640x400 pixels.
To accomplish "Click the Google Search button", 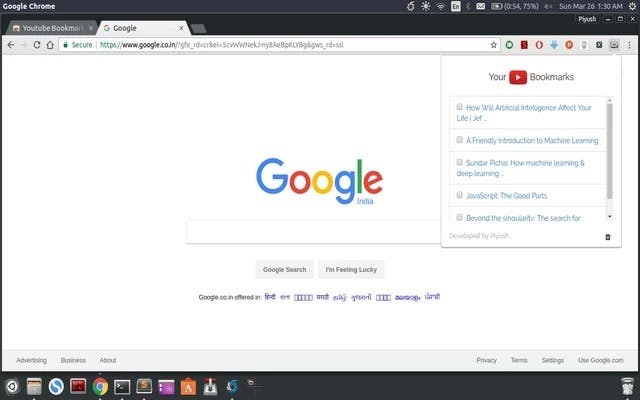I will (x=284, y=270).
